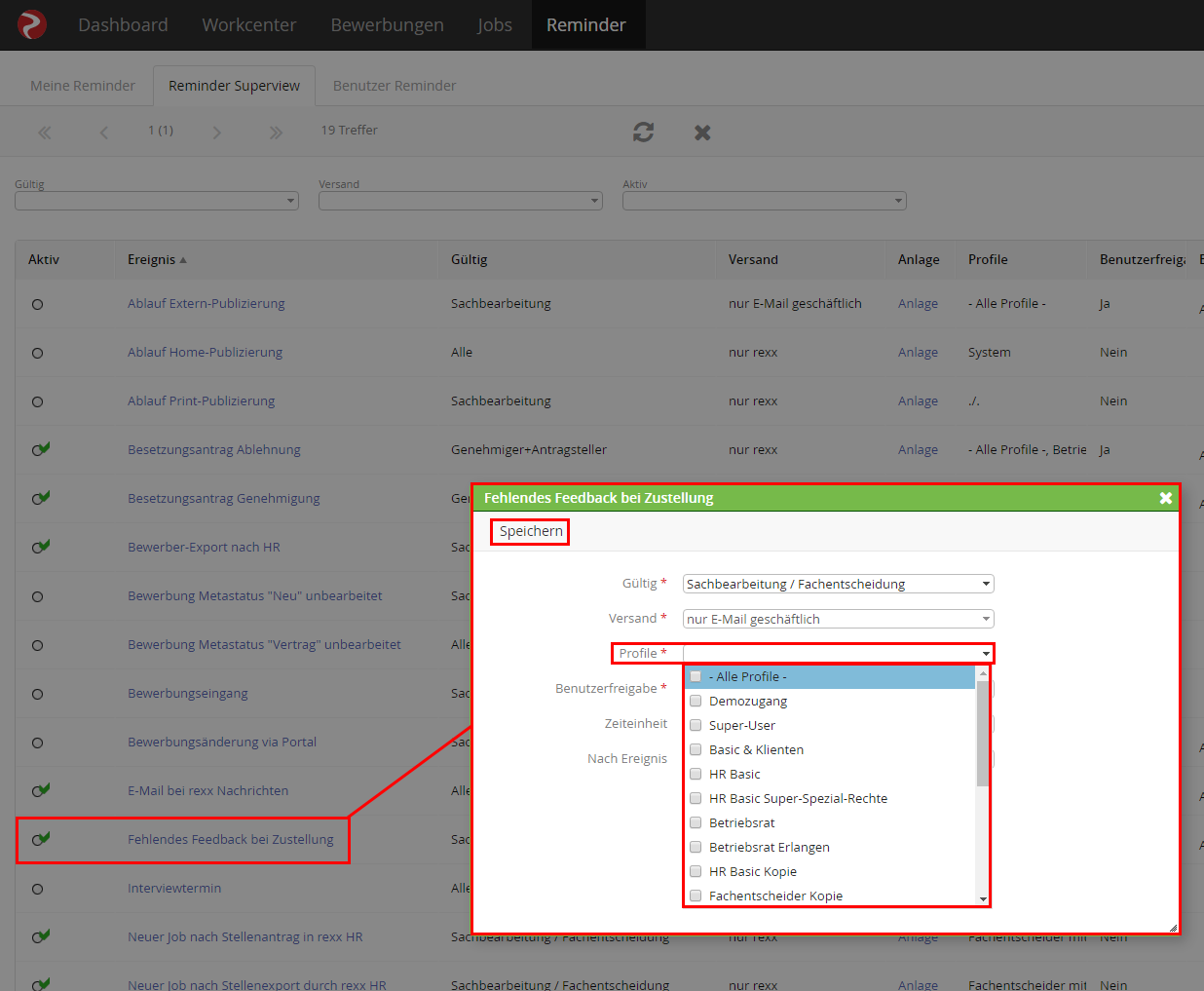Go to first page of results

[x=45, y=133]
